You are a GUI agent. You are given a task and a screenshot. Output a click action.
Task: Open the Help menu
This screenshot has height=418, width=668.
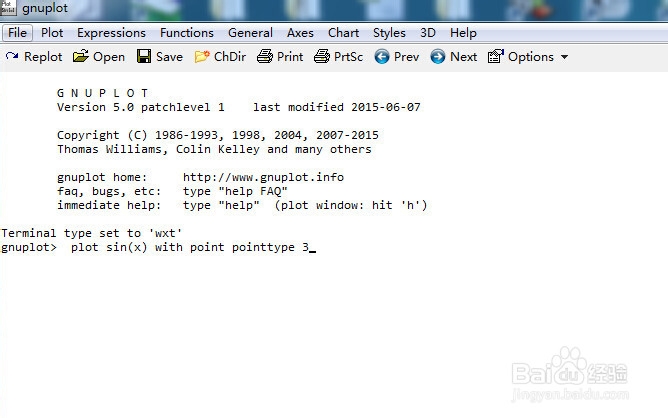click(463, 32)
